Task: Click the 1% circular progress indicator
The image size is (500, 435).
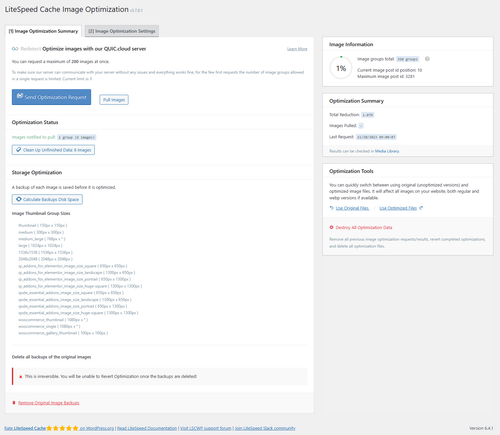Action: click(341, 68)
